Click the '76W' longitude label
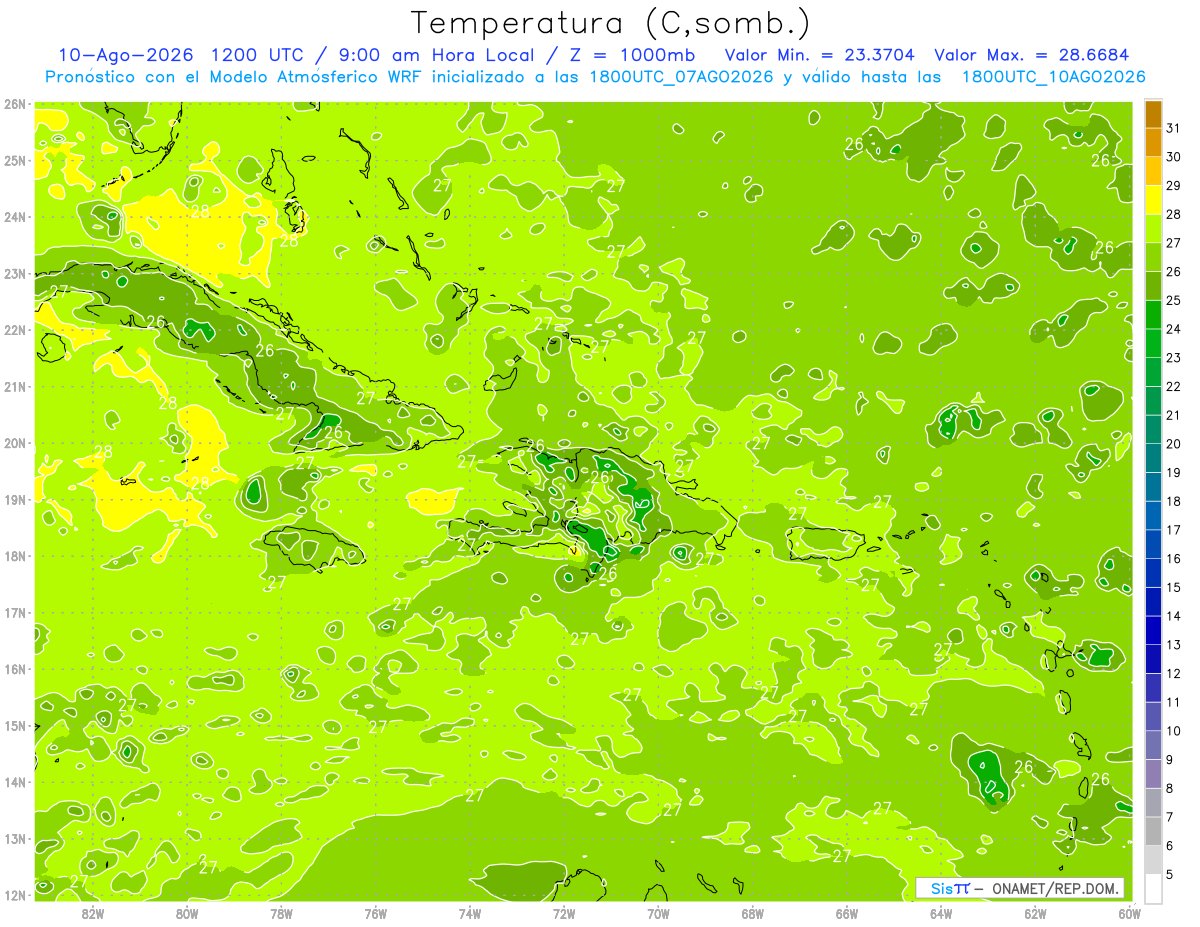 [376, 913]
